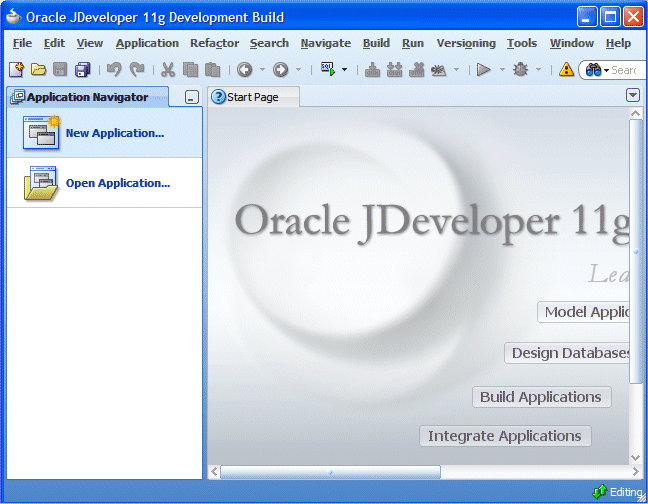Click the Build Applications button

click(541, 397)
